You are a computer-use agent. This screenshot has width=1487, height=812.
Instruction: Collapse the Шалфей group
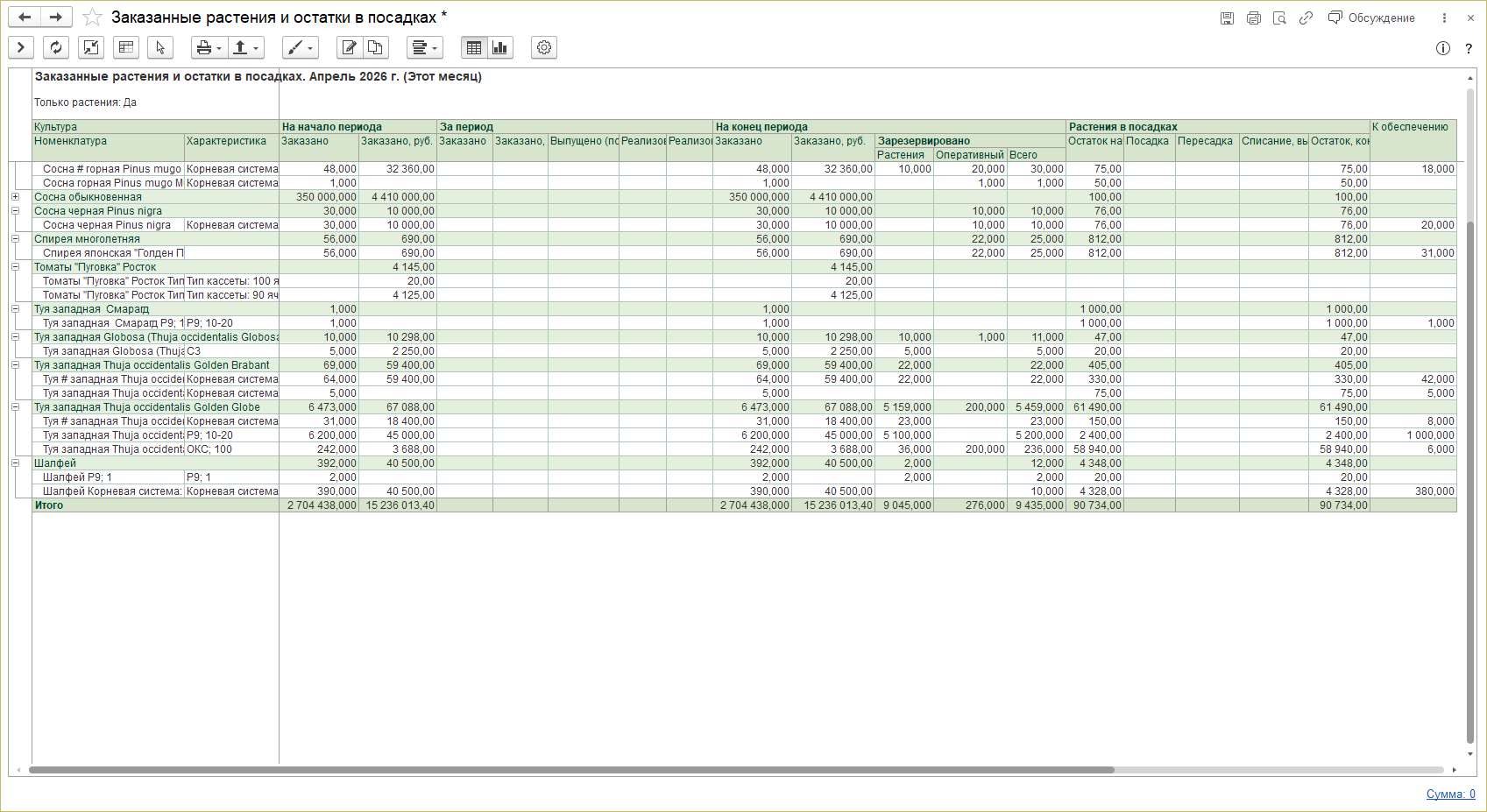[x=15, y=463]
